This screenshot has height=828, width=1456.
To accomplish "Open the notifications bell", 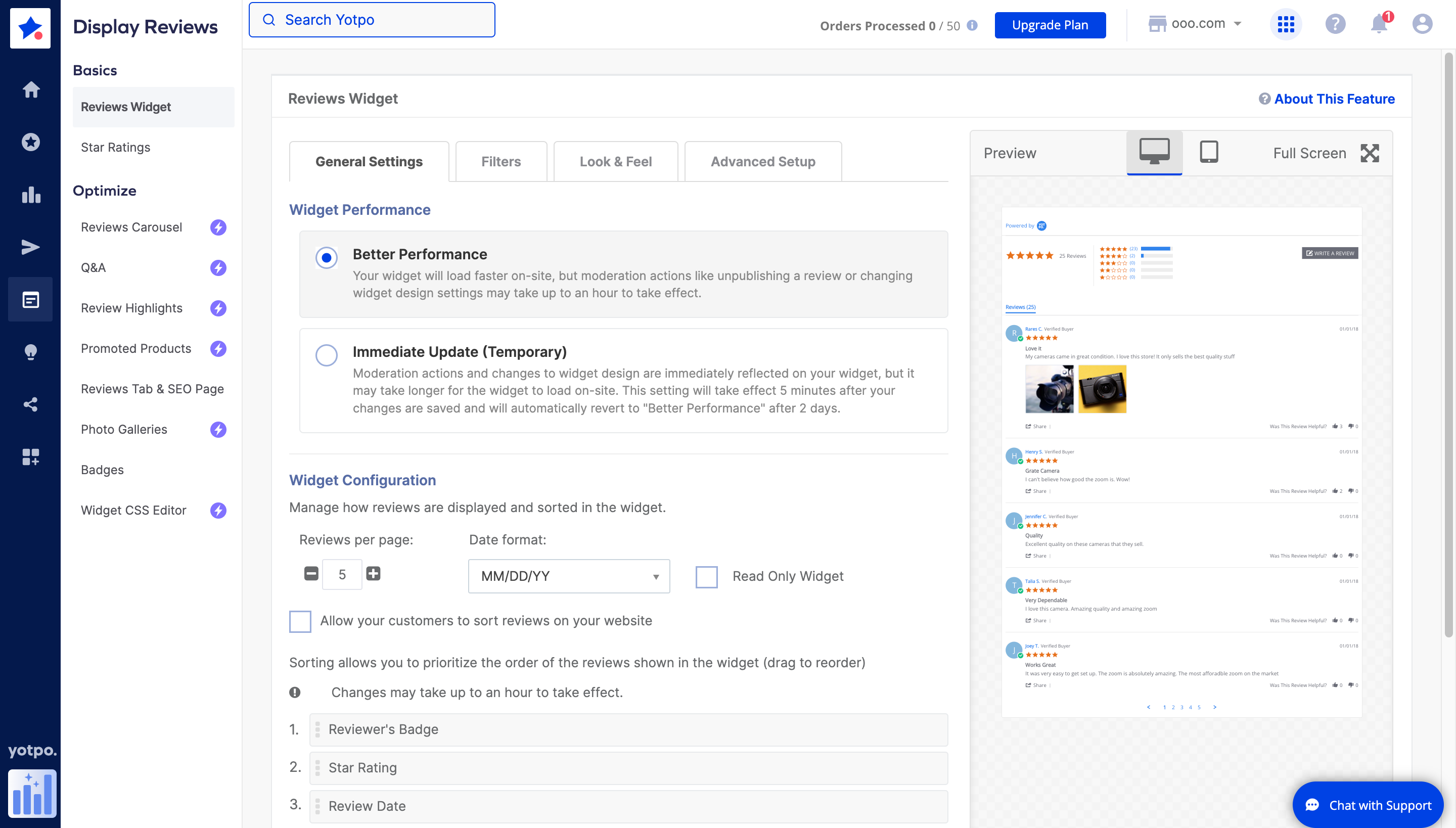I will 1379,24.
